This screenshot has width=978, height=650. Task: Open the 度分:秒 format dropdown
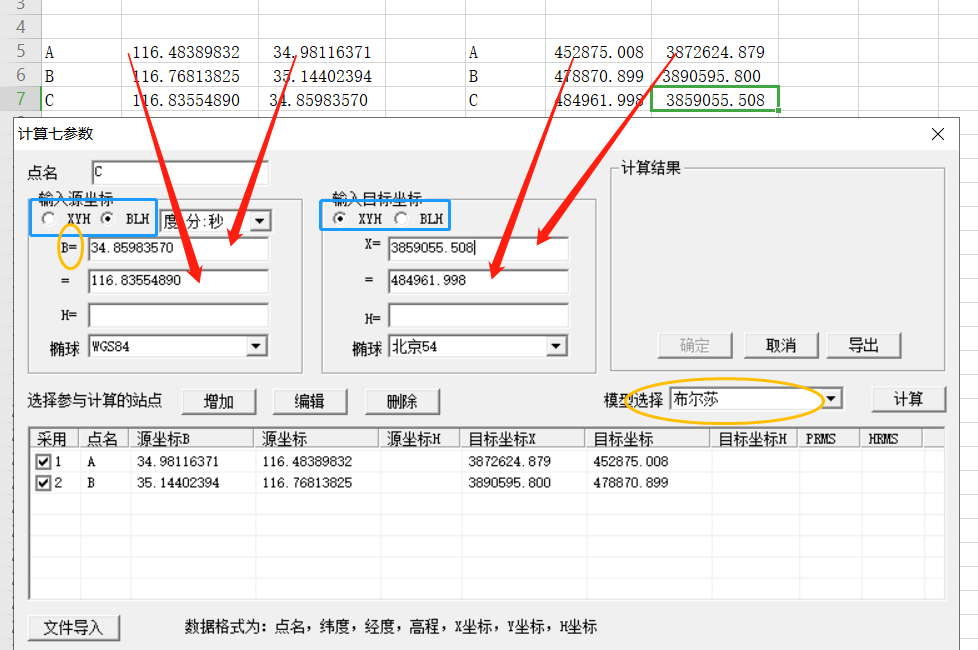click(259, 220)
